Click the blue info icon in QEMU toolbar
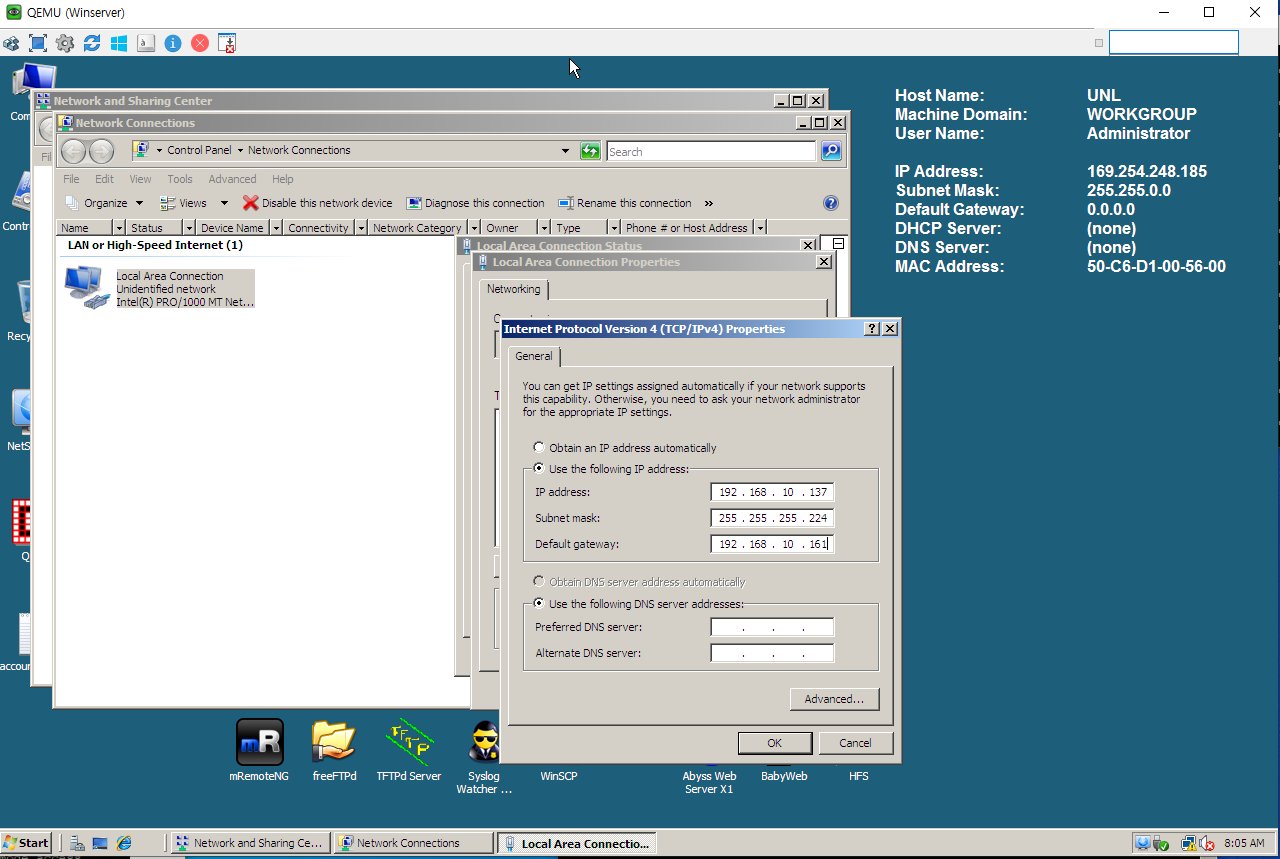 (x=173, y=43)
